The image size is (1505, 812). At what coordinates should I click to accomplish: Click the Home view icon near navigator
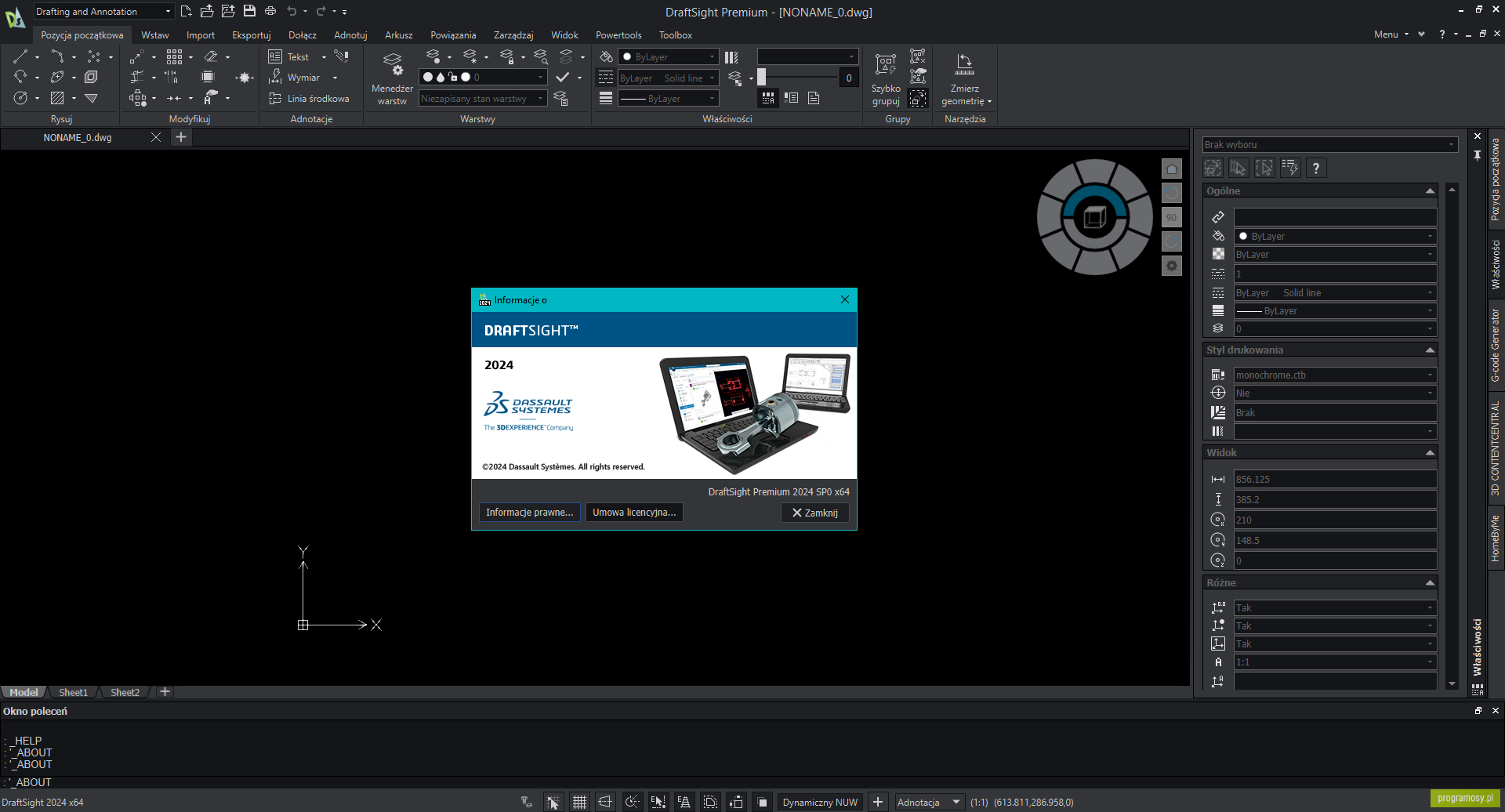pyautogui.click(x=1171, y=169)
